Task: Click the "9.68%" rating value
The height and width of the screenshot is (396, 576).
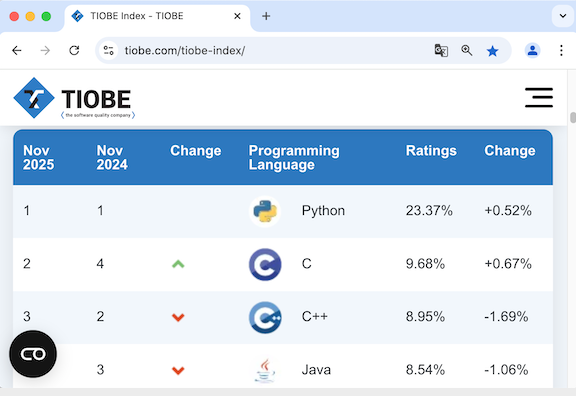Action: tap(425, 263)
